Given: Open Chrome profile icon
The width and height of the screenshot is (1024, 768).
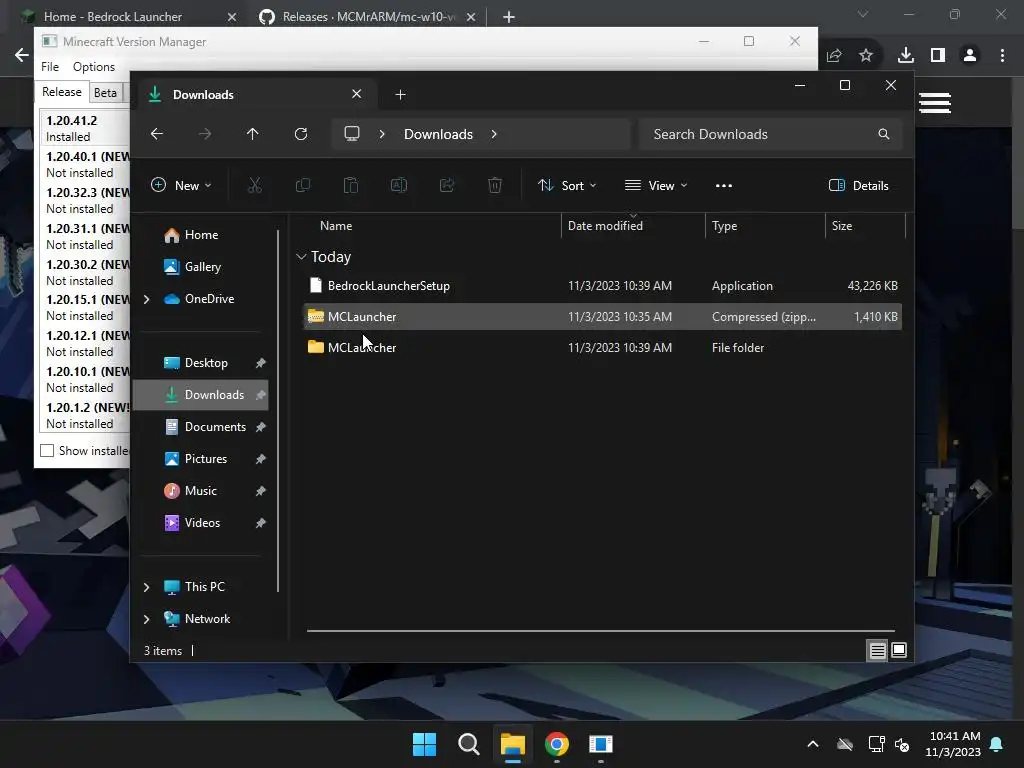Looking at the screenshot, I should point(970,56).
